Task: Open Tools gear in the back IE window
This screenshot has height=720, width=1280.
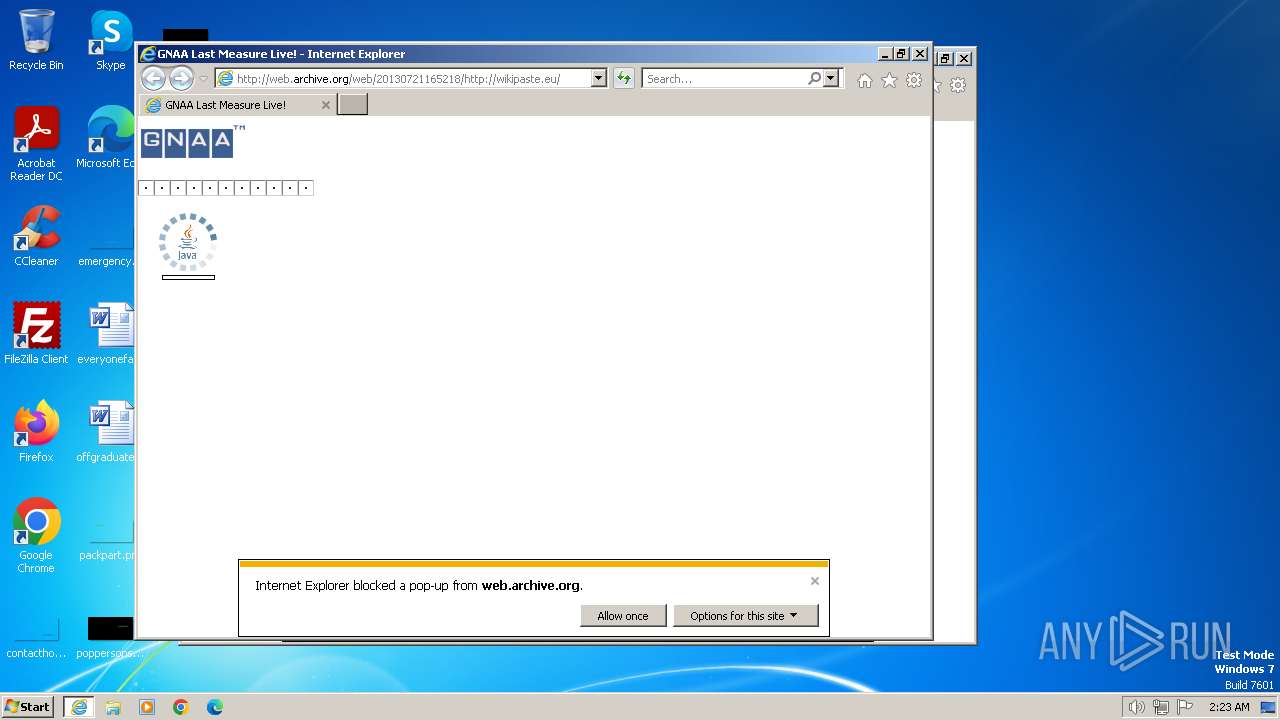Action: [x=958, y=86]
